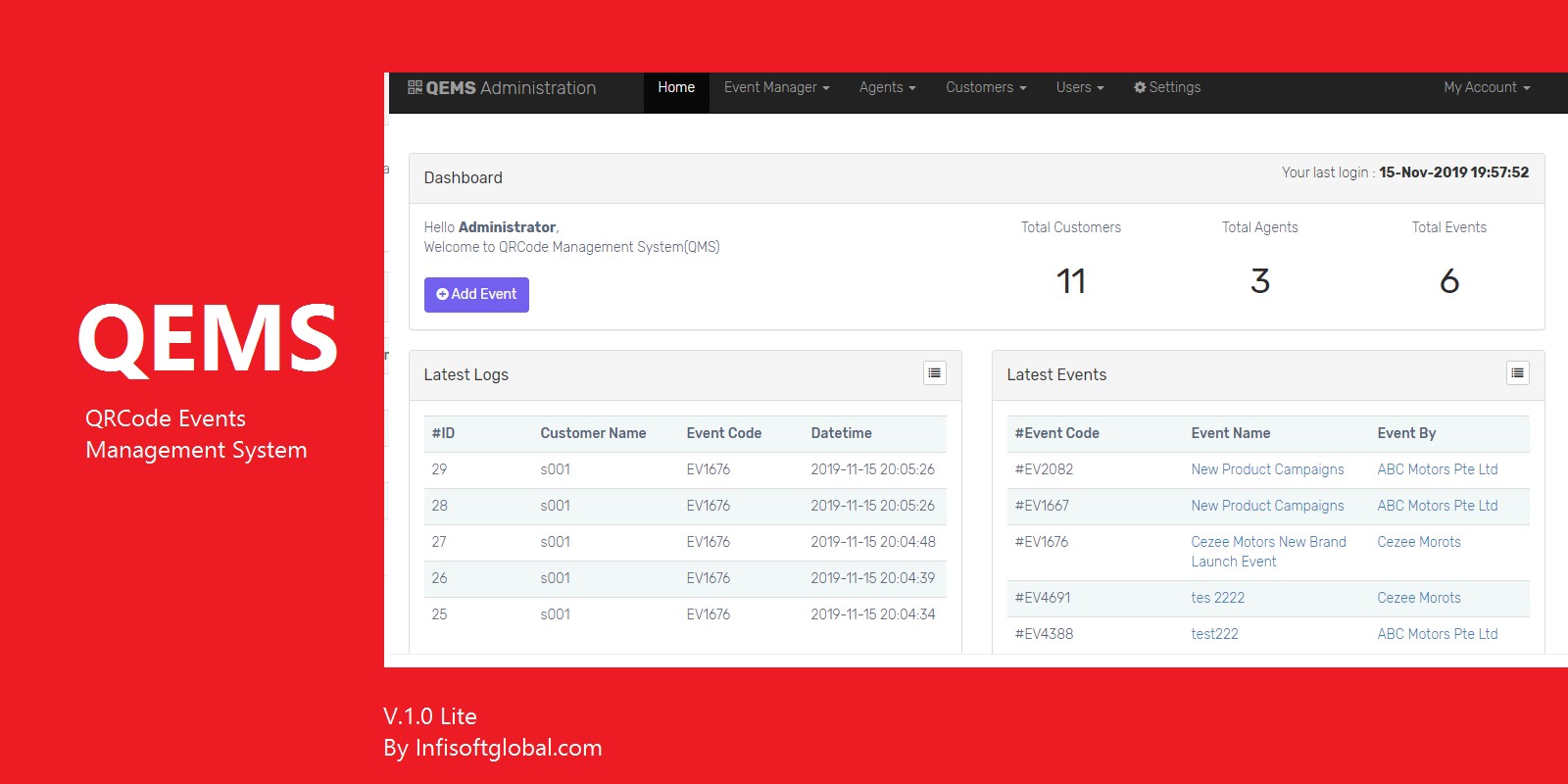
Task: Expand the Agents dropdown menu
Action: coord(887,87)
